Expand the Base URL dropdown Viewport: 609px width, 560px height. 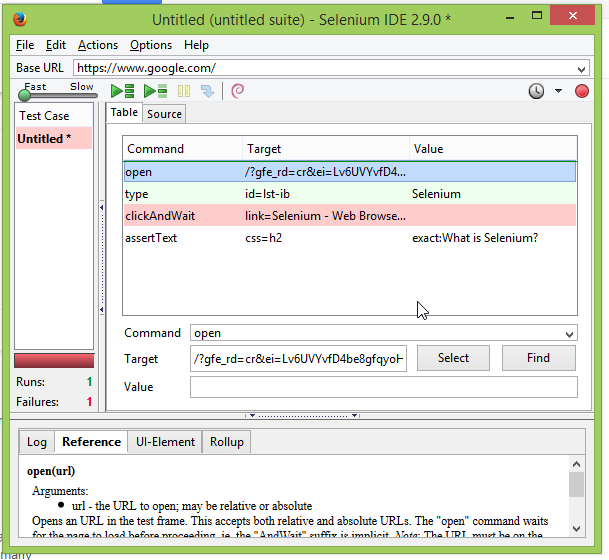[x=581, y=69]
